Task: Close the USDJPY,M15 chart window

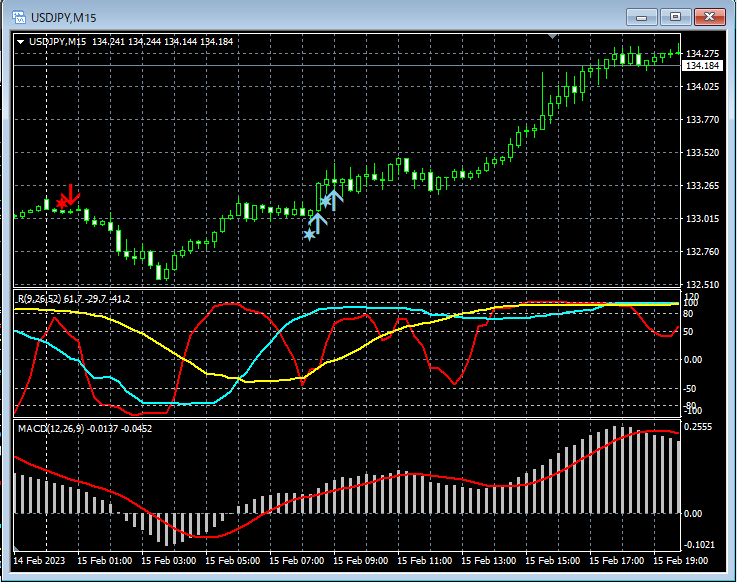Action: point(709,17)
